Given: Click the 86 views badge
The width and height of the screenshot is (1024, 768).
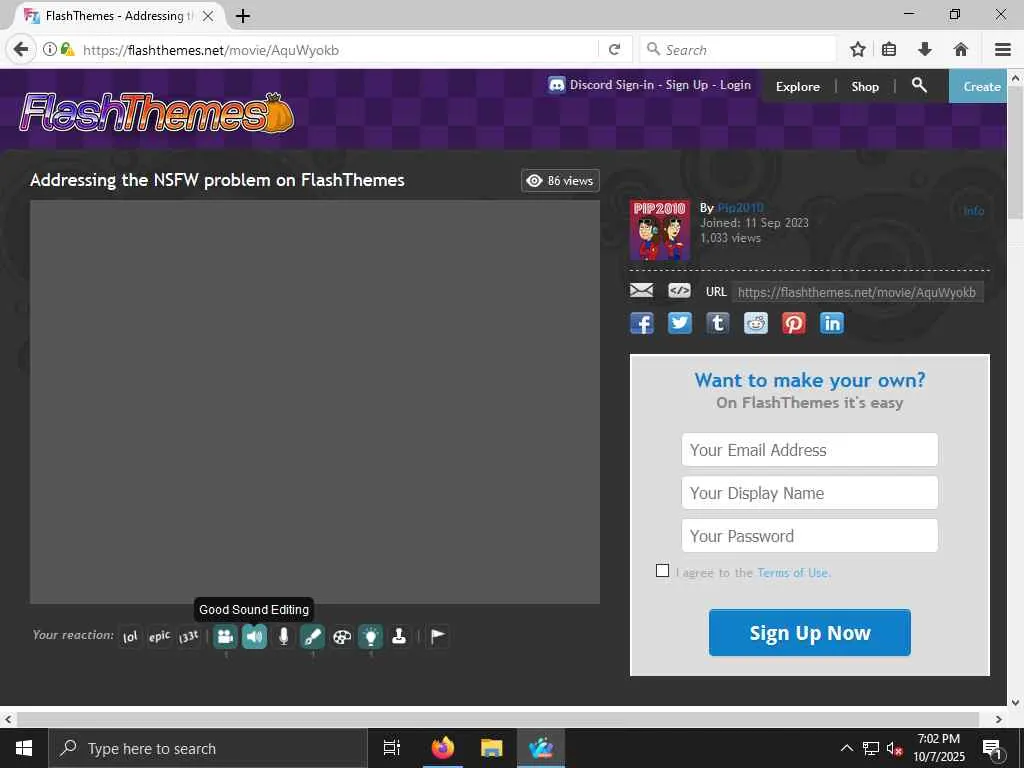Looking at the screenshot, I should point(560,181).
